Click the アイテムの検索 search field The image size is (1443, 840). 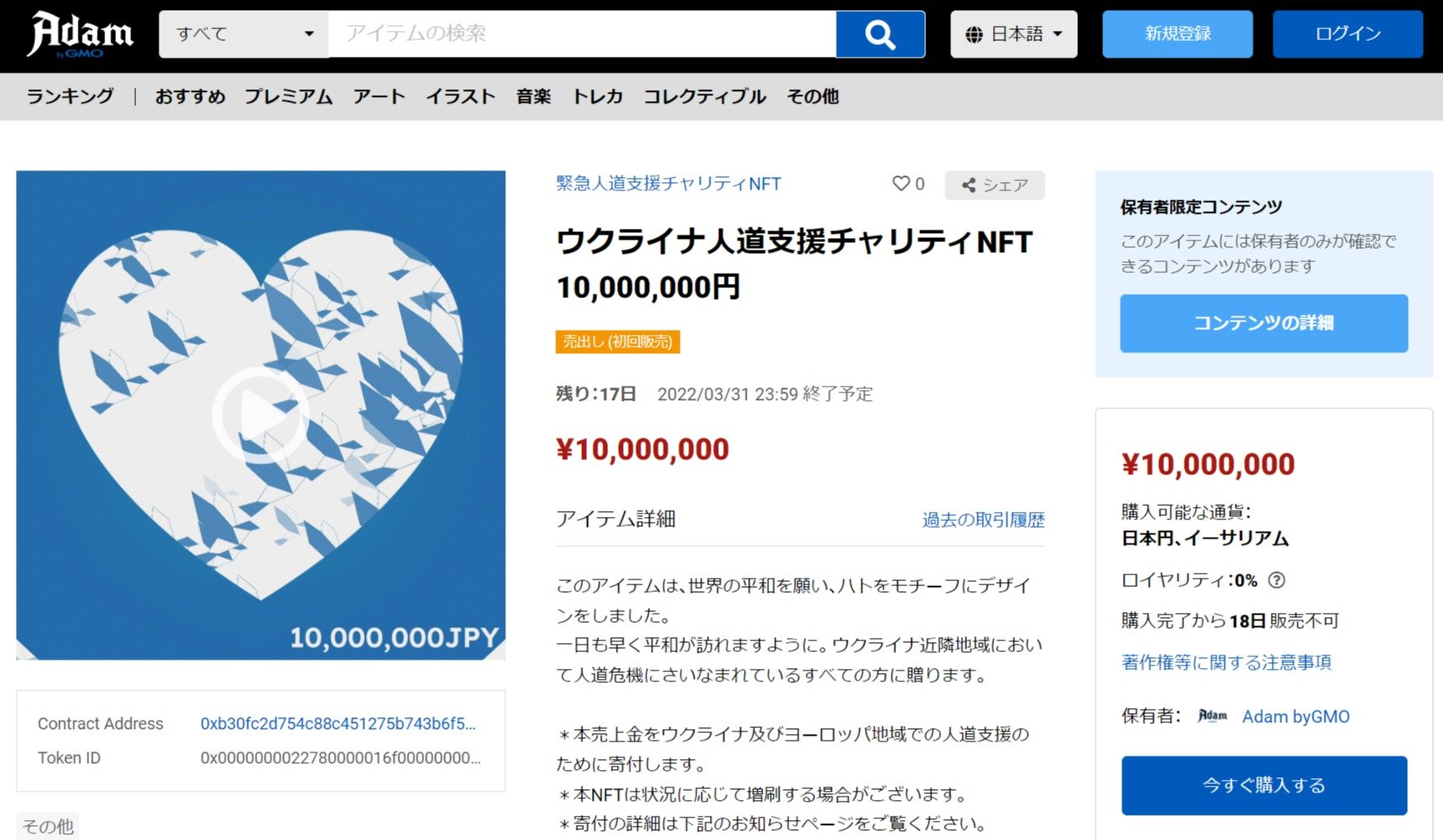coord(582,34)
